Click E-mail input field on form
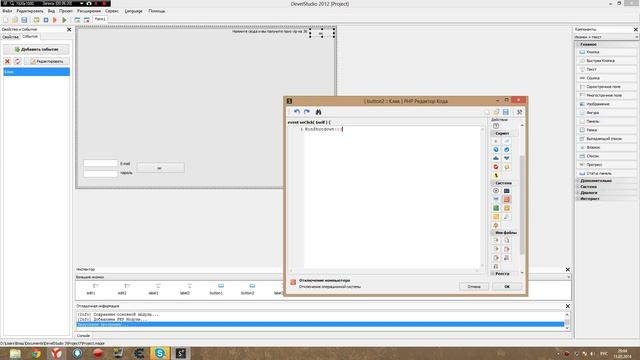The image size is (640, 360). [x=100, y=163]
